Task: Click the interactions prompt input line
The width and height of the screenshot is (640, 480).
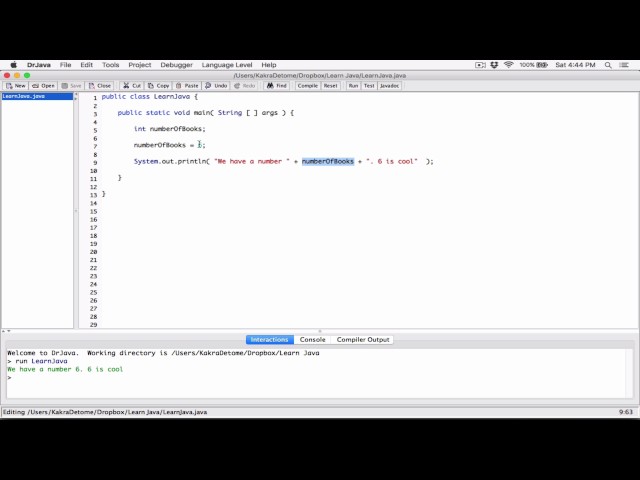Action: [316, 378]
